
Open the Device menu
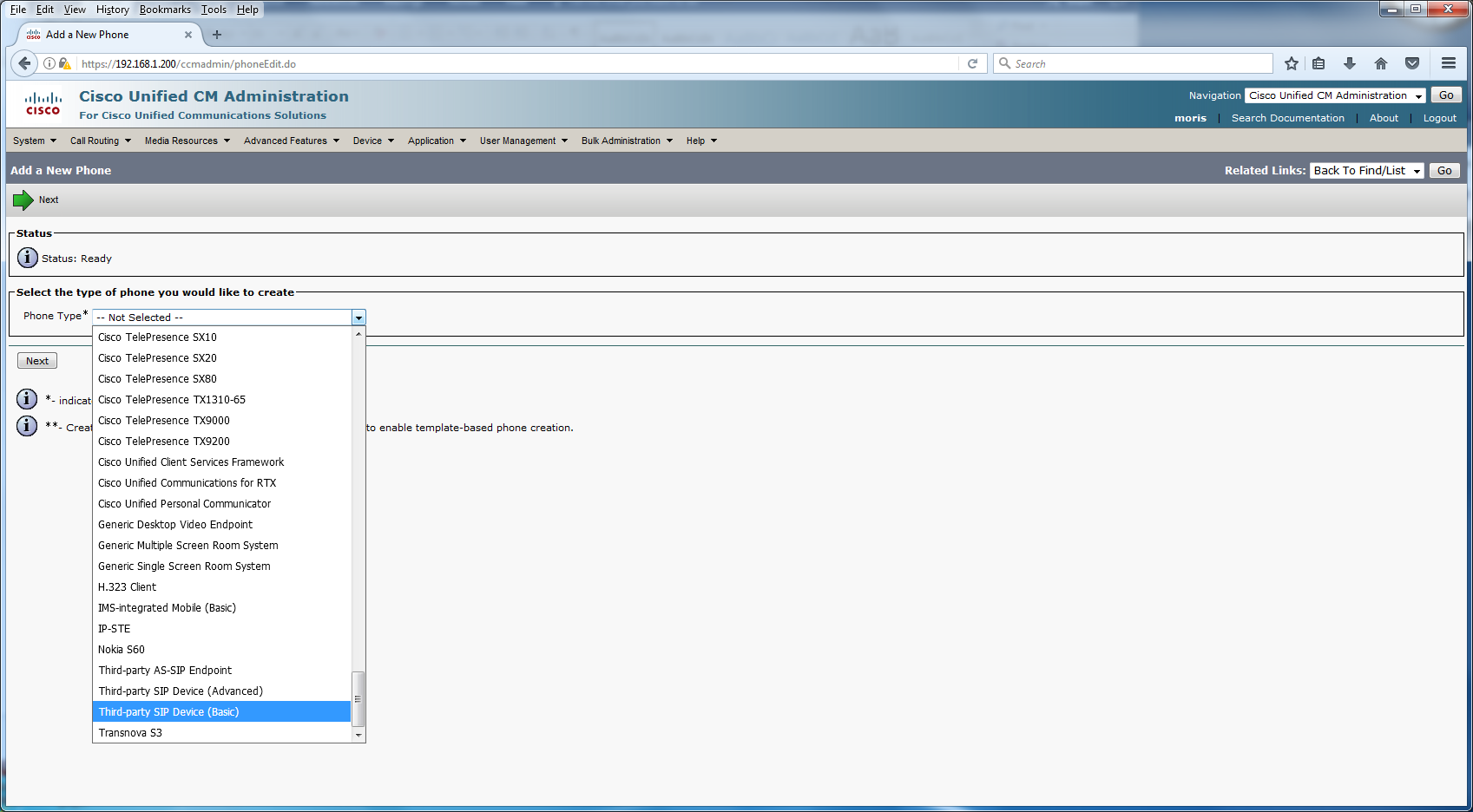click(373, 141)
